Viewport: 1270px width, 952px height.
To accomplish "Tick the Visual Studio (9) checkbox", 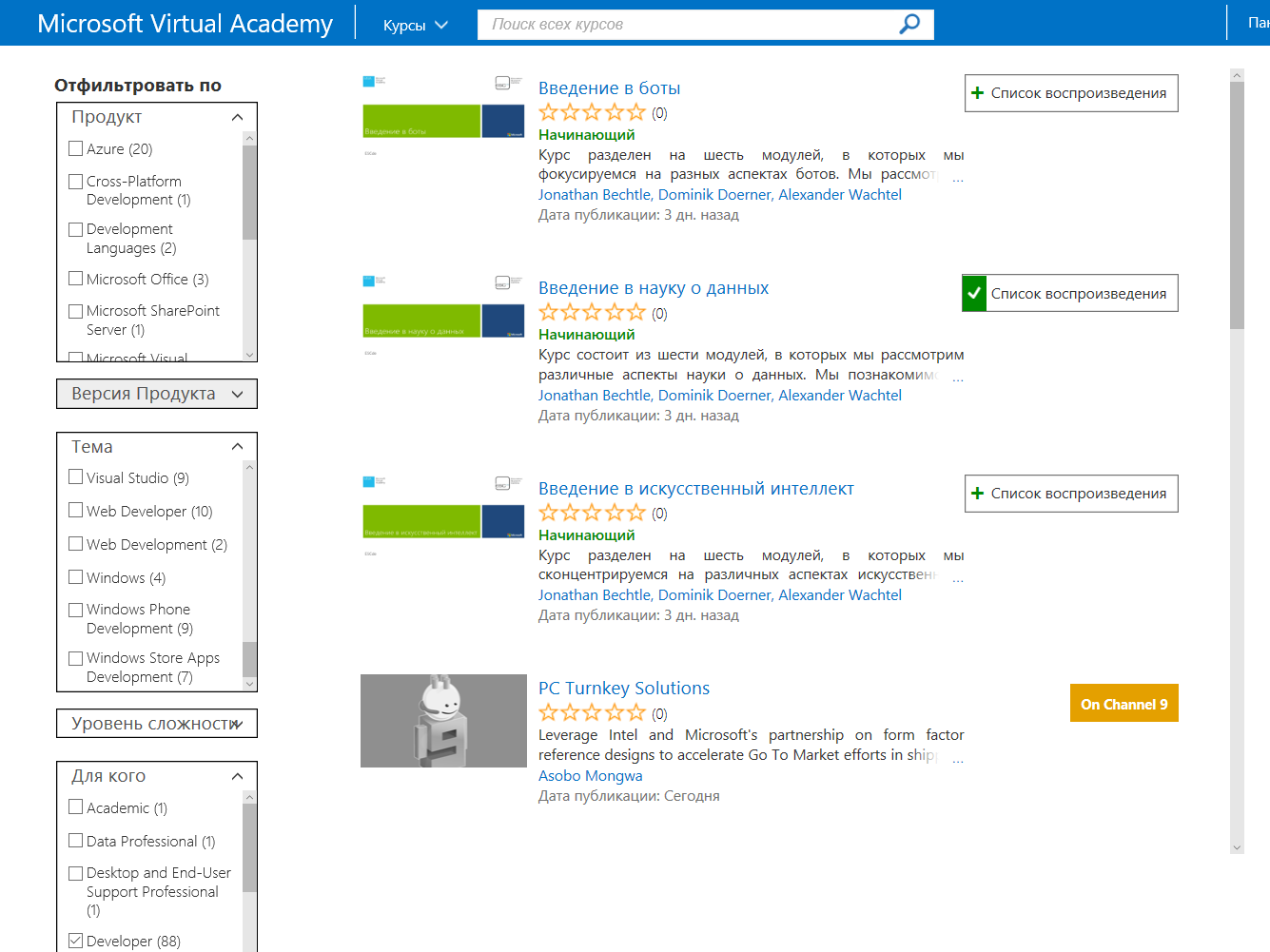I will [76, 477].
